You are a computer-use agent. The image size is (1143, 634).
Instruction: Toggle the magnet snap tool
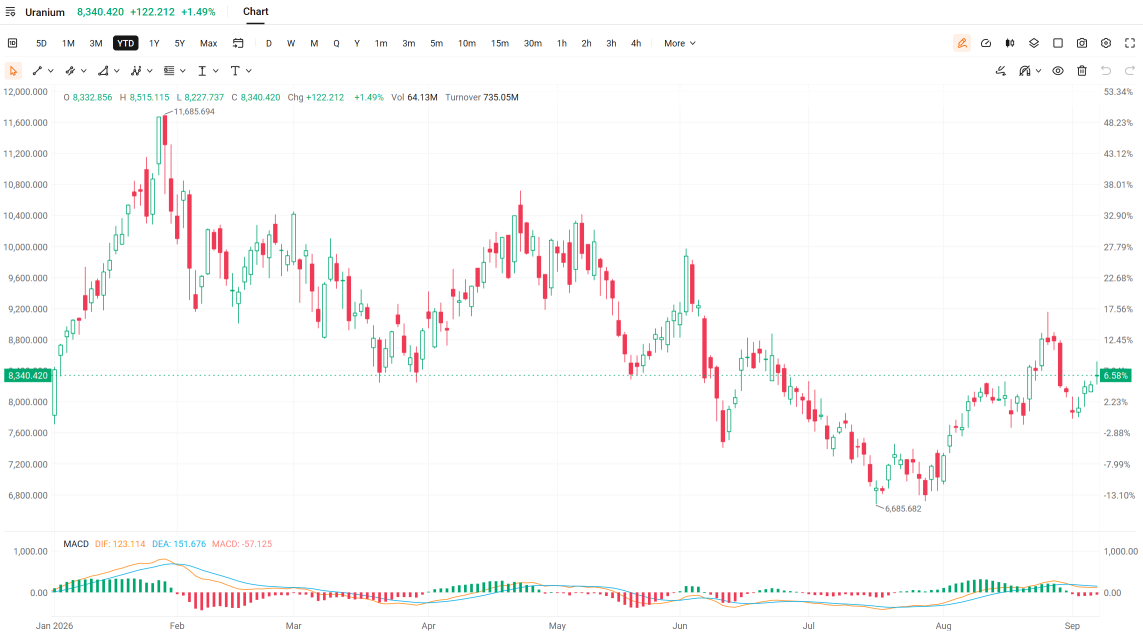pos(1025,71)
